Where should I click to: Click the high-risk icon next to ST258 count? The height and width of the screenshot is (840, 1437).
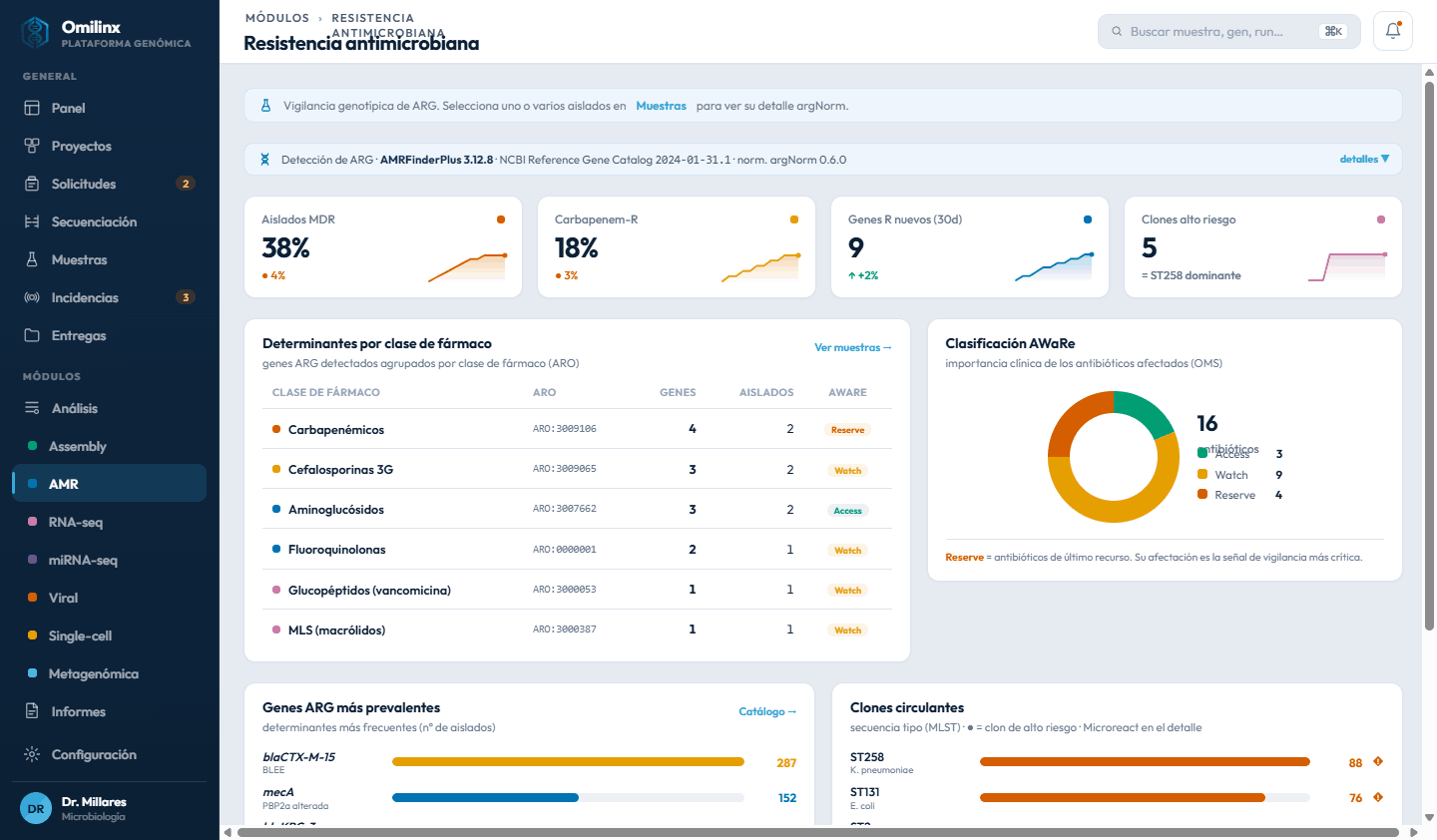tap(1378, 762)
